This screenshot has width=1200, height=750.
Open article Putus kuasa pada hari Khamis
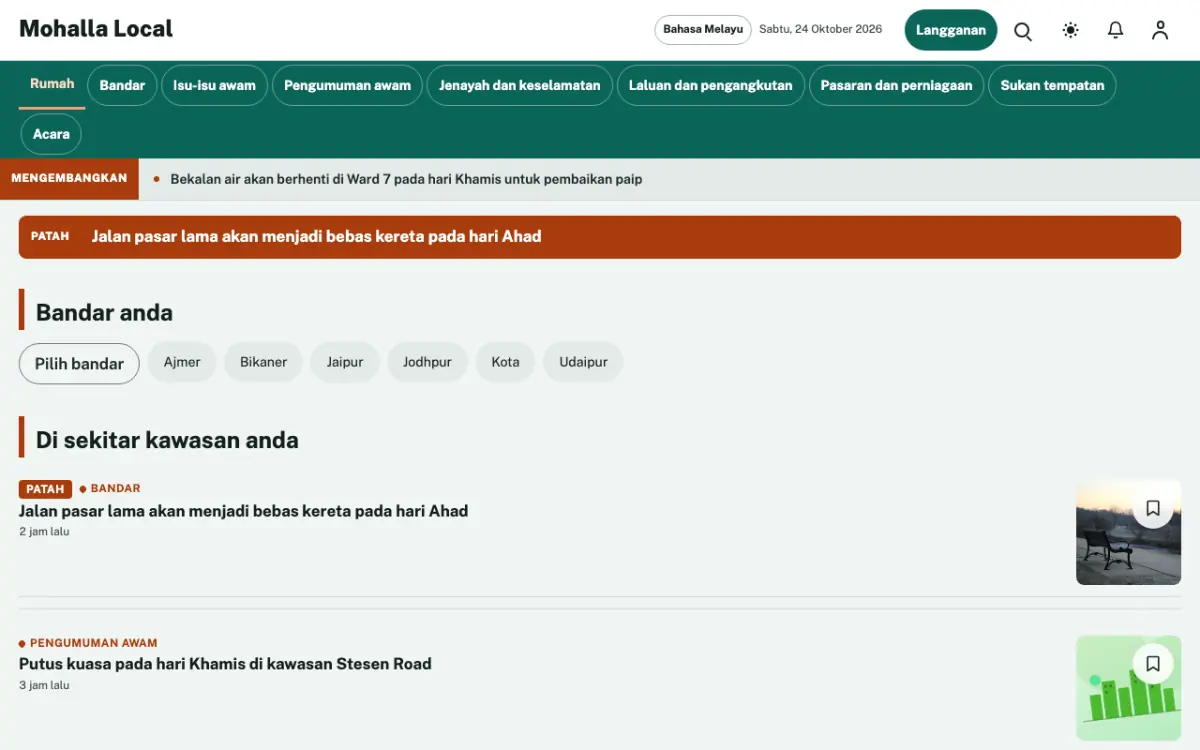pos(225,664)
